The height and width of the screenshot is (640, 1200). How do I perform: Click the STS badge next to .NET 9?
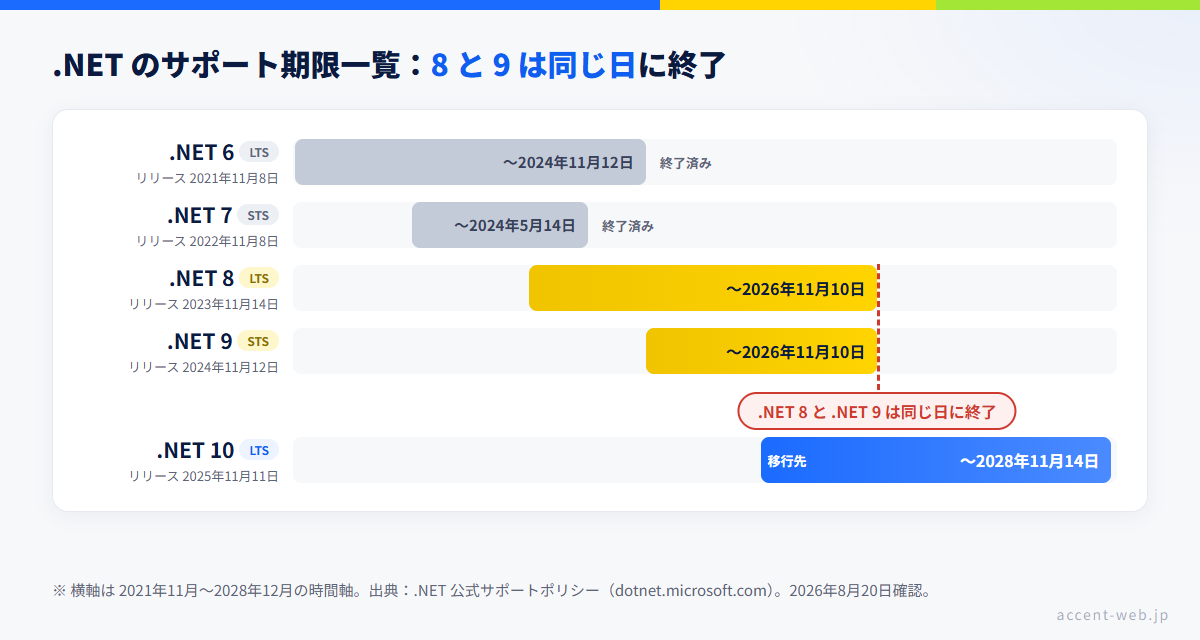coord(259,341)
